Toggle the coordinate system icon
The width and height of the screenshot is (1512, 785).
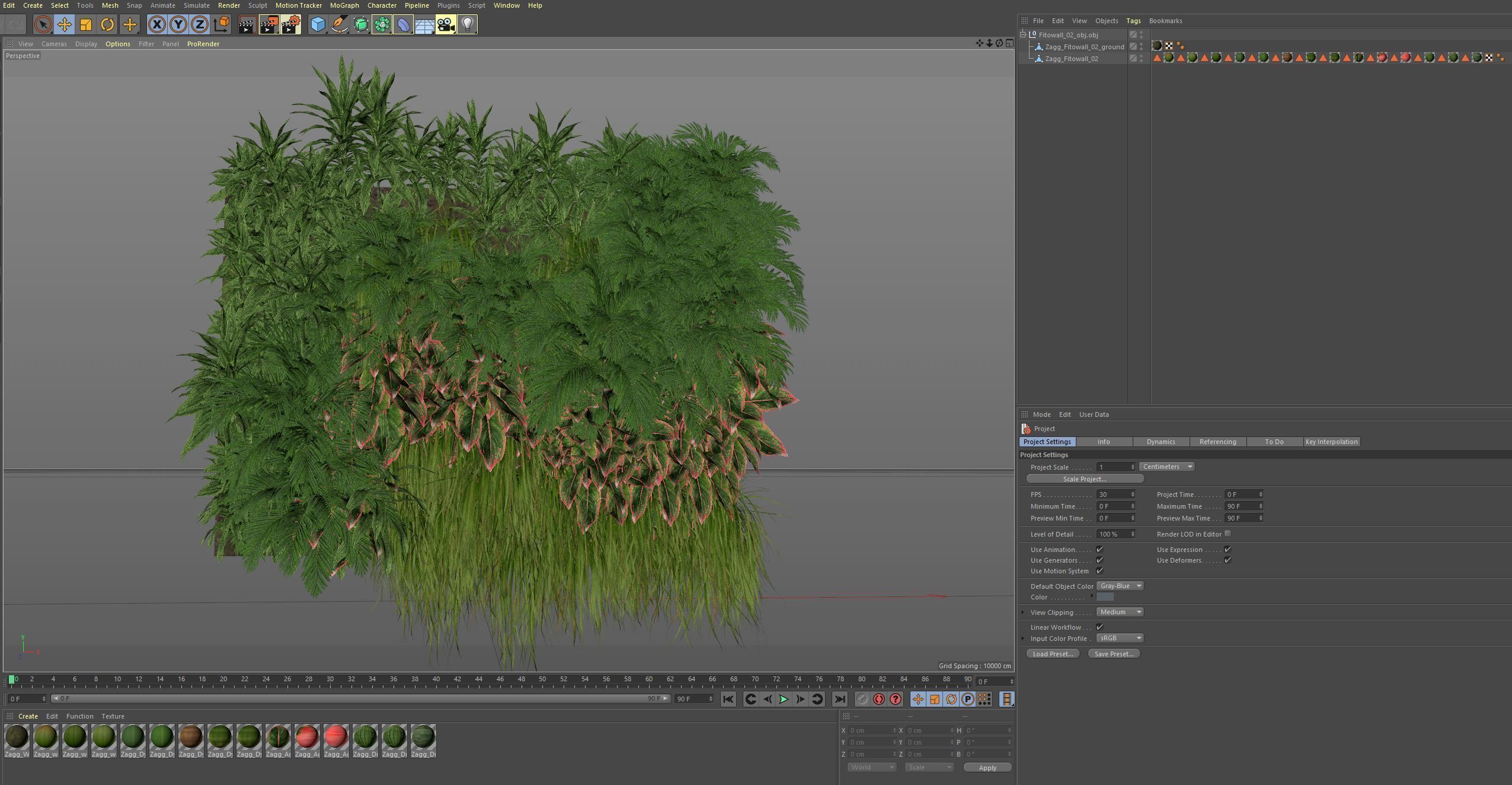tap(221, 24)
